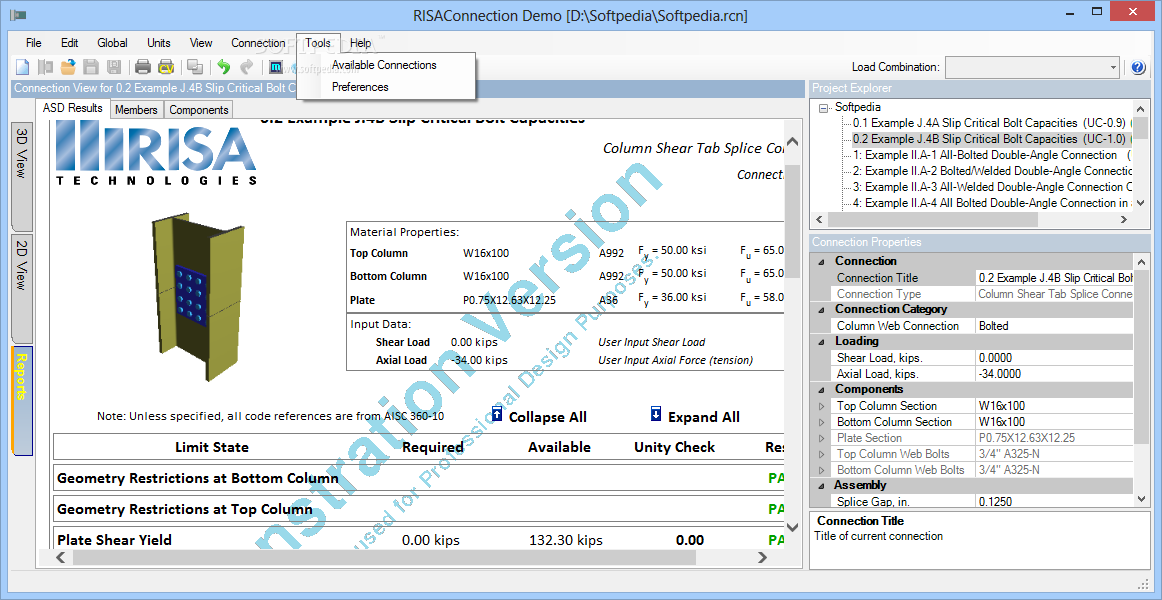The height and width of the screenshot is (600, 1162).
Task: Select 1: Example II.A-1 All-Bolted Double-Angle item
Action: (991, 155)
